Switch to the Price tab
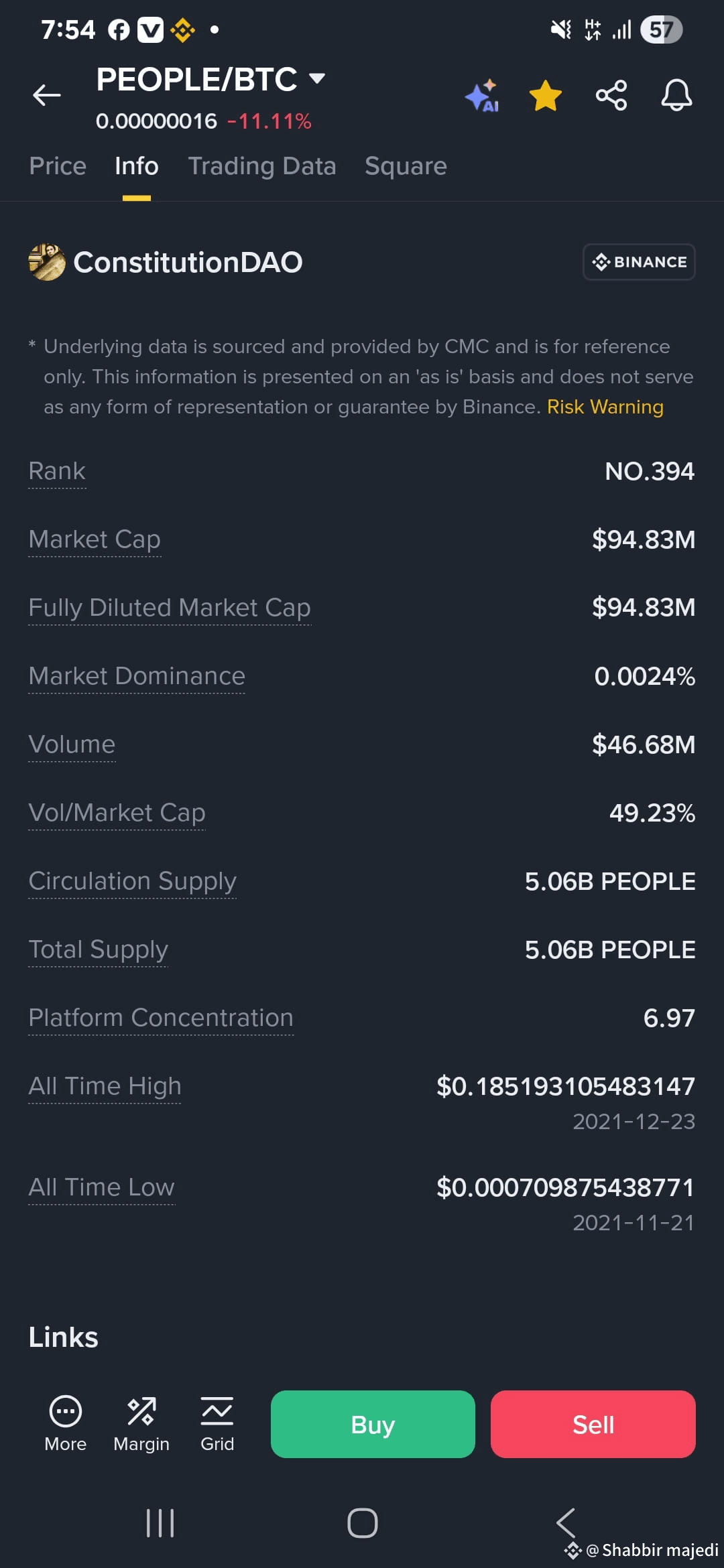The height and width of the screenshot is (1568, 724). coord(58,166)
